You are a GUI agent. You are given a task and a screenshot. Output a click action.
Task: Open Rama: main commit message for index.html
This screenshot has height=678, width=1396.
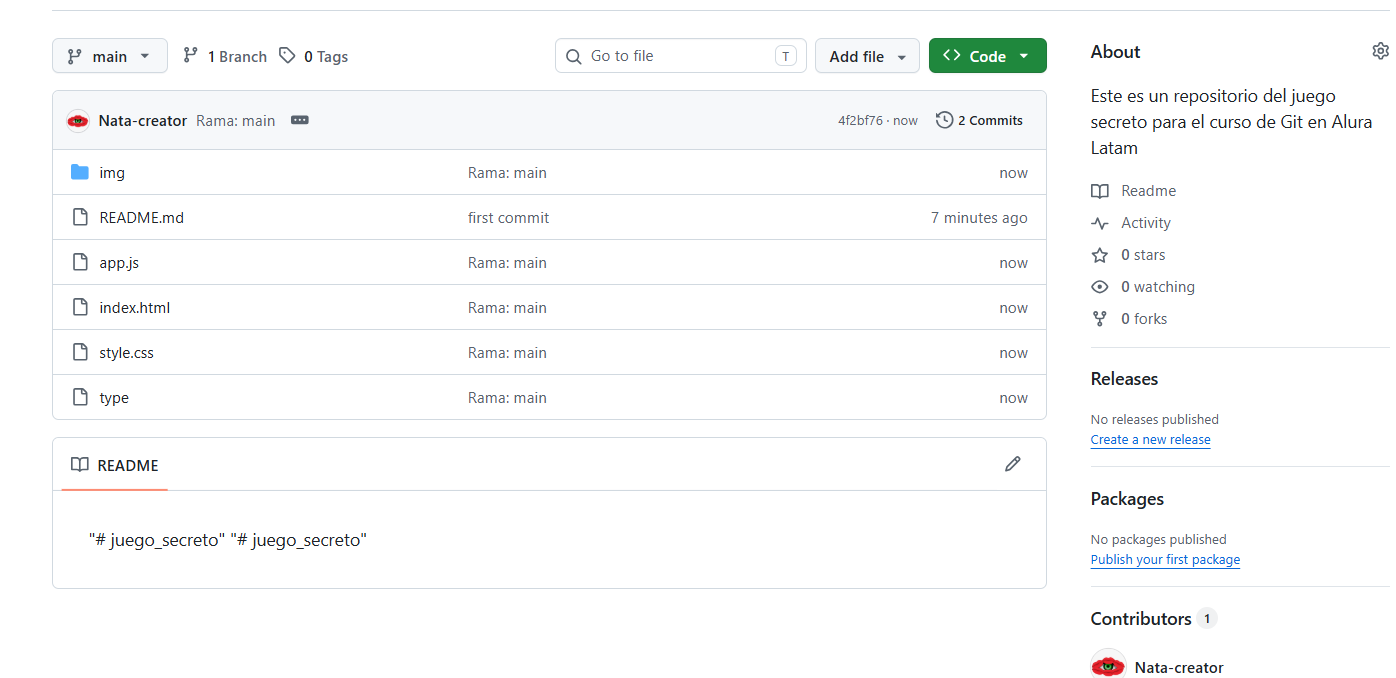click(507, 307)
